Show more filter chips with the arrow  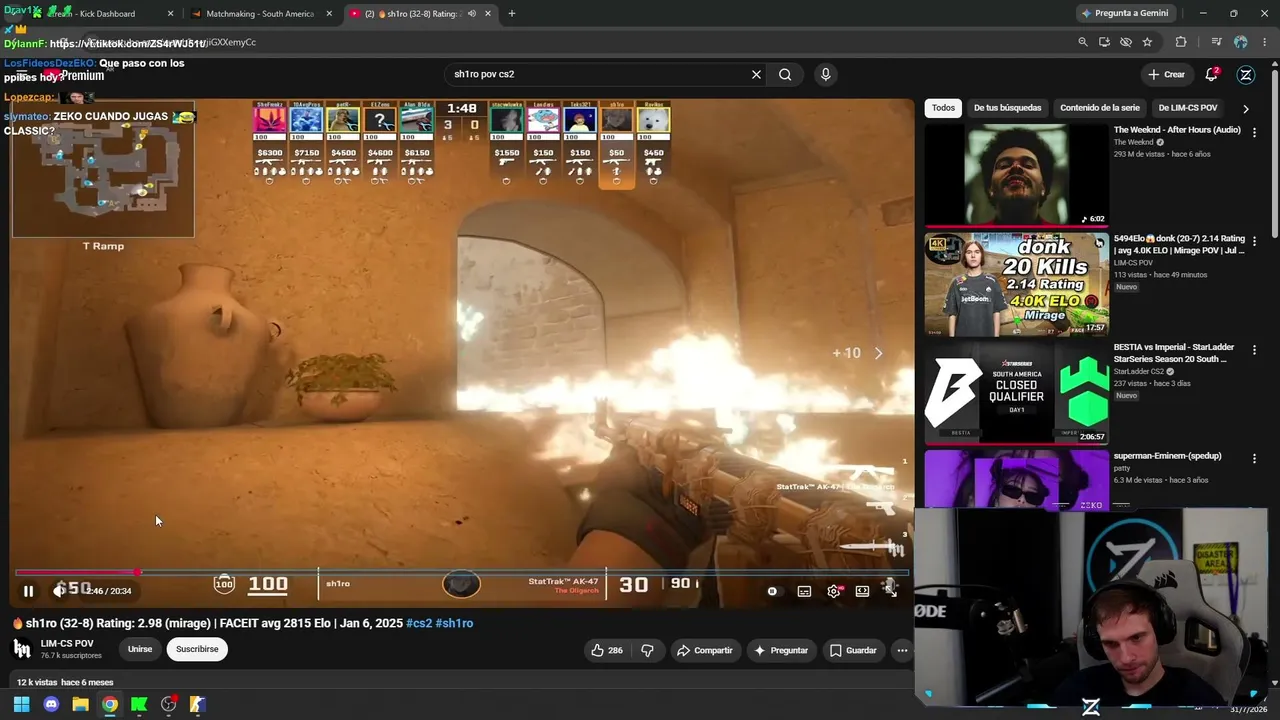point(1245,108)
